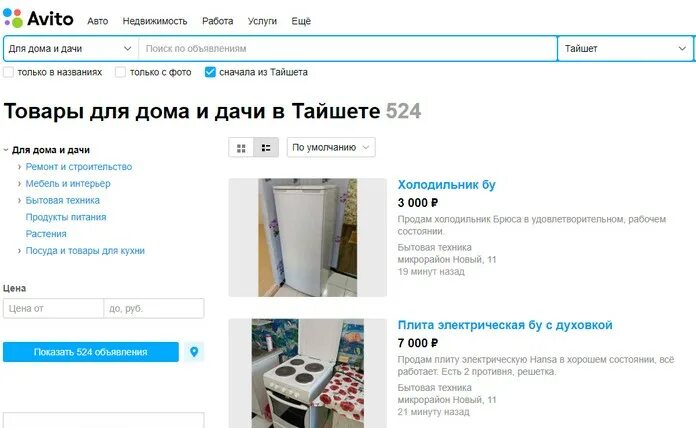Check только с фото option

120,72
